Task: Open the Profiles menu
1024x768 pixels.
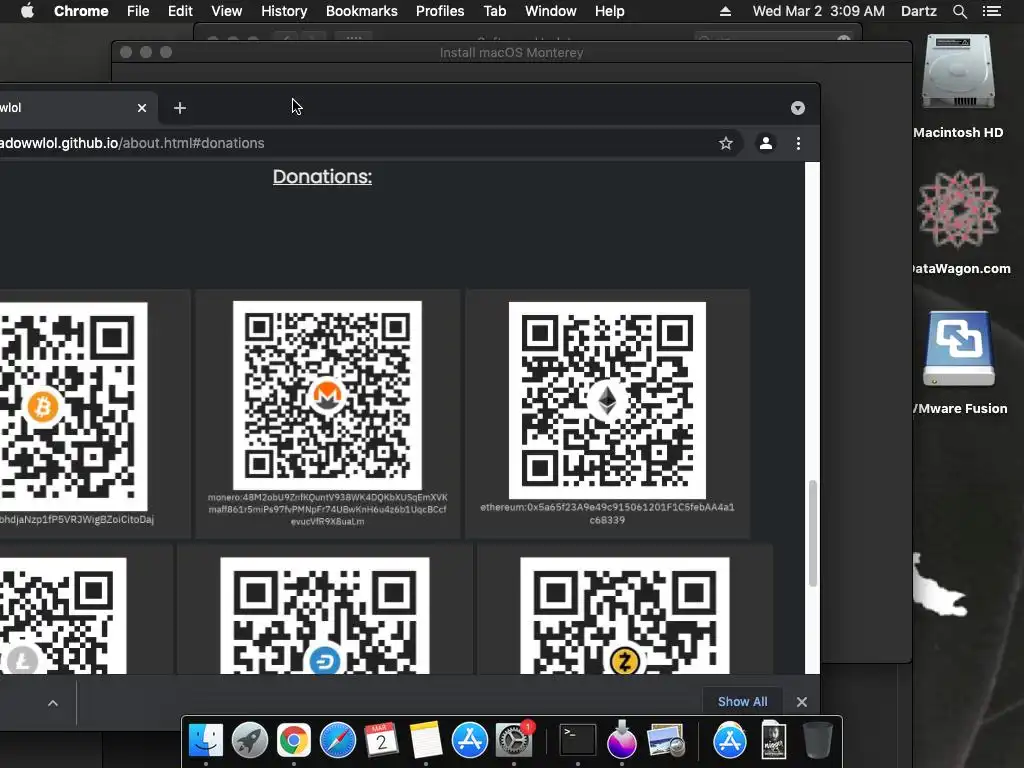Action: pos(440,11)
